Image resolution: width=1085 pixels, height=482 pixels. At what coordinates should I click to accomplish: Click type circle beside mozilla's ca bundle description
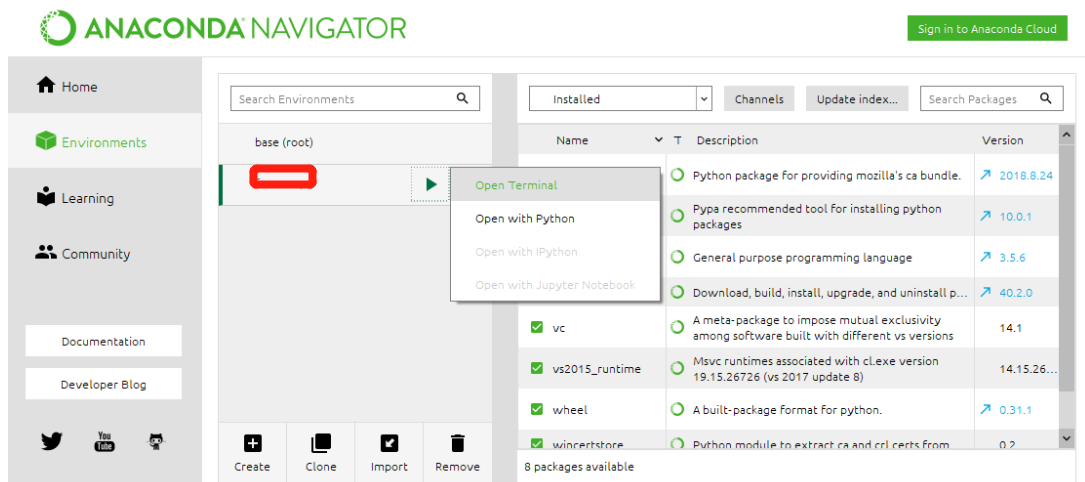coord(677,175)
